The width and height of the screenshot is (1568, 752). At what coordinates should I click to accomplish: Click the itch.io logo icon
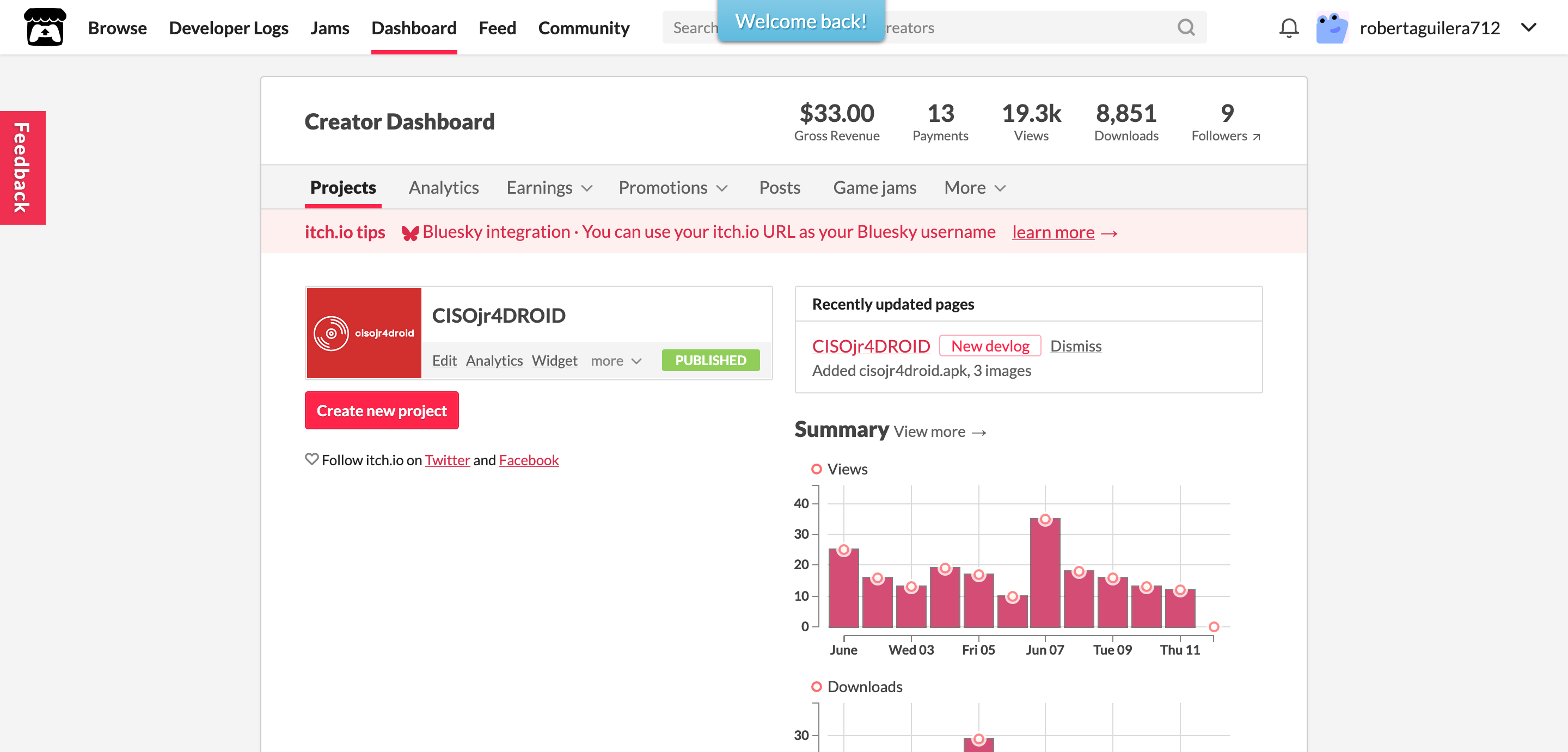point(45,27)
